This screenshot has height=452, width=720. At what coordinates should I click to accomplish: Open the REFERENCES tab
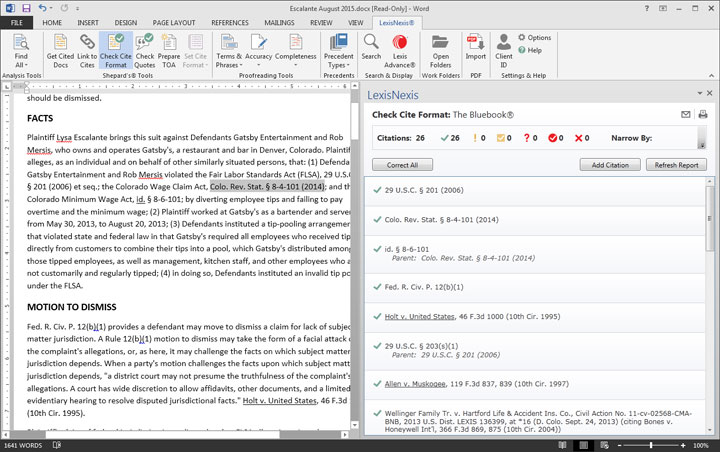(x=230, y=23)
